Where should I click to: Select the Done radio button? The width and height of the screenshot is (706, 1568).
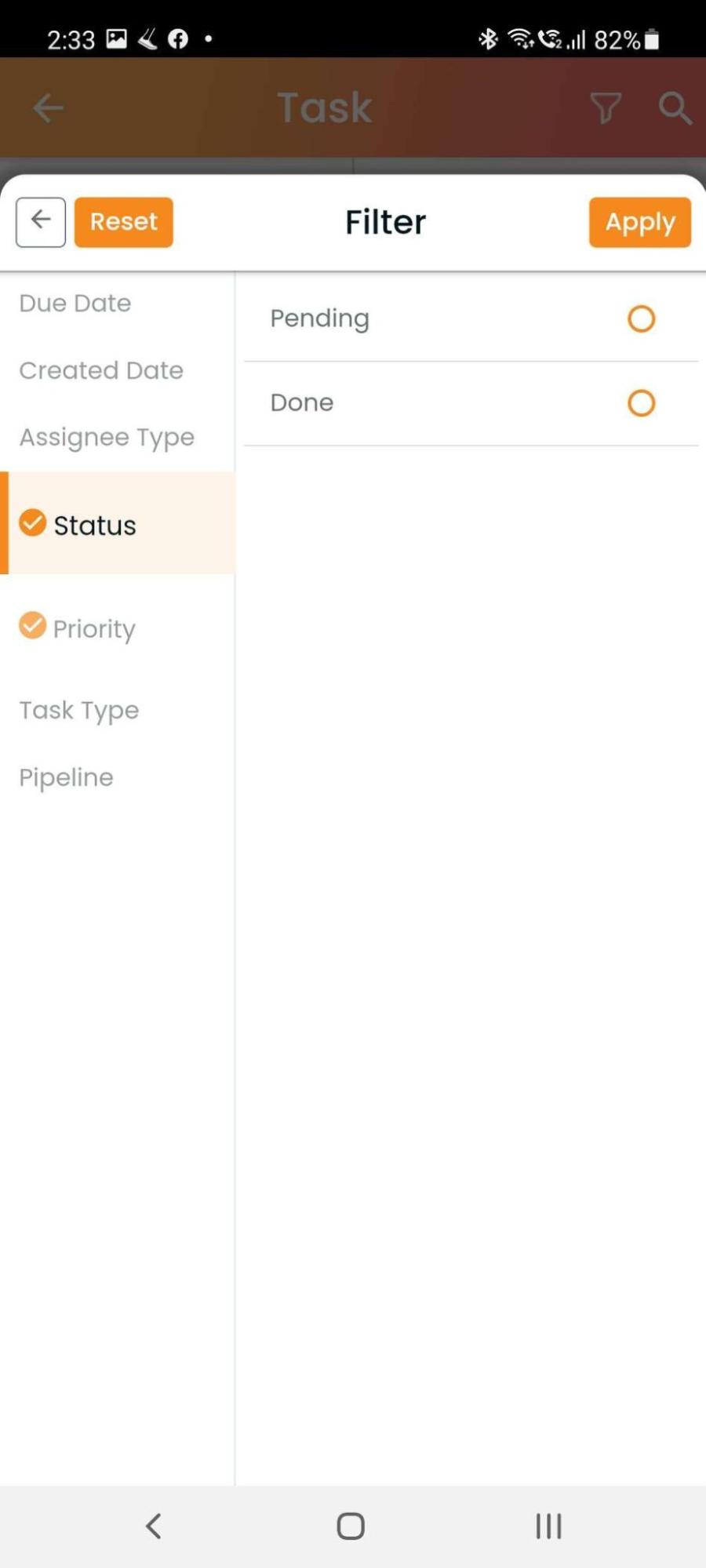641,402
